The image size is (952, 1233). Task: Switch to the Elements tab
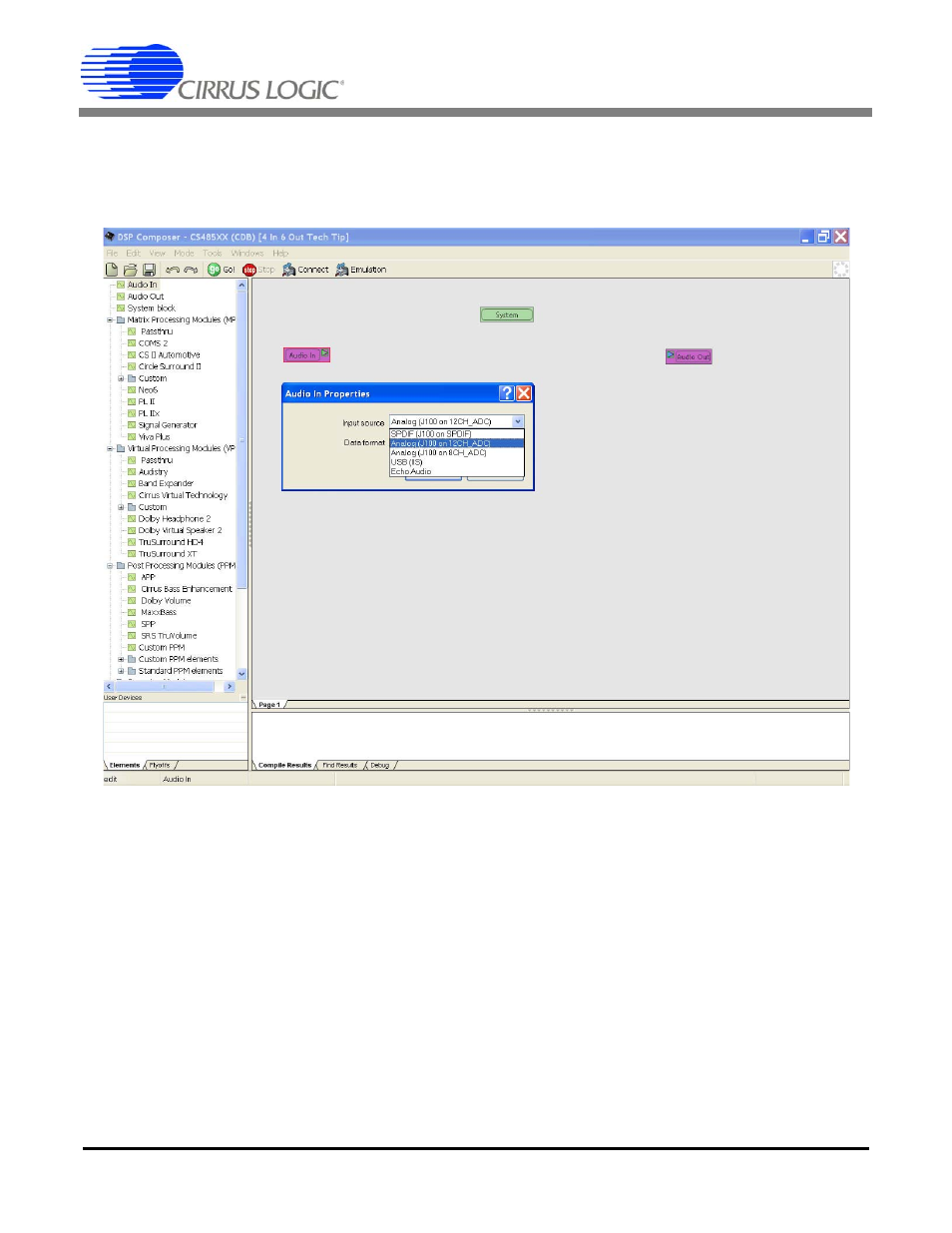click(125, 766)
